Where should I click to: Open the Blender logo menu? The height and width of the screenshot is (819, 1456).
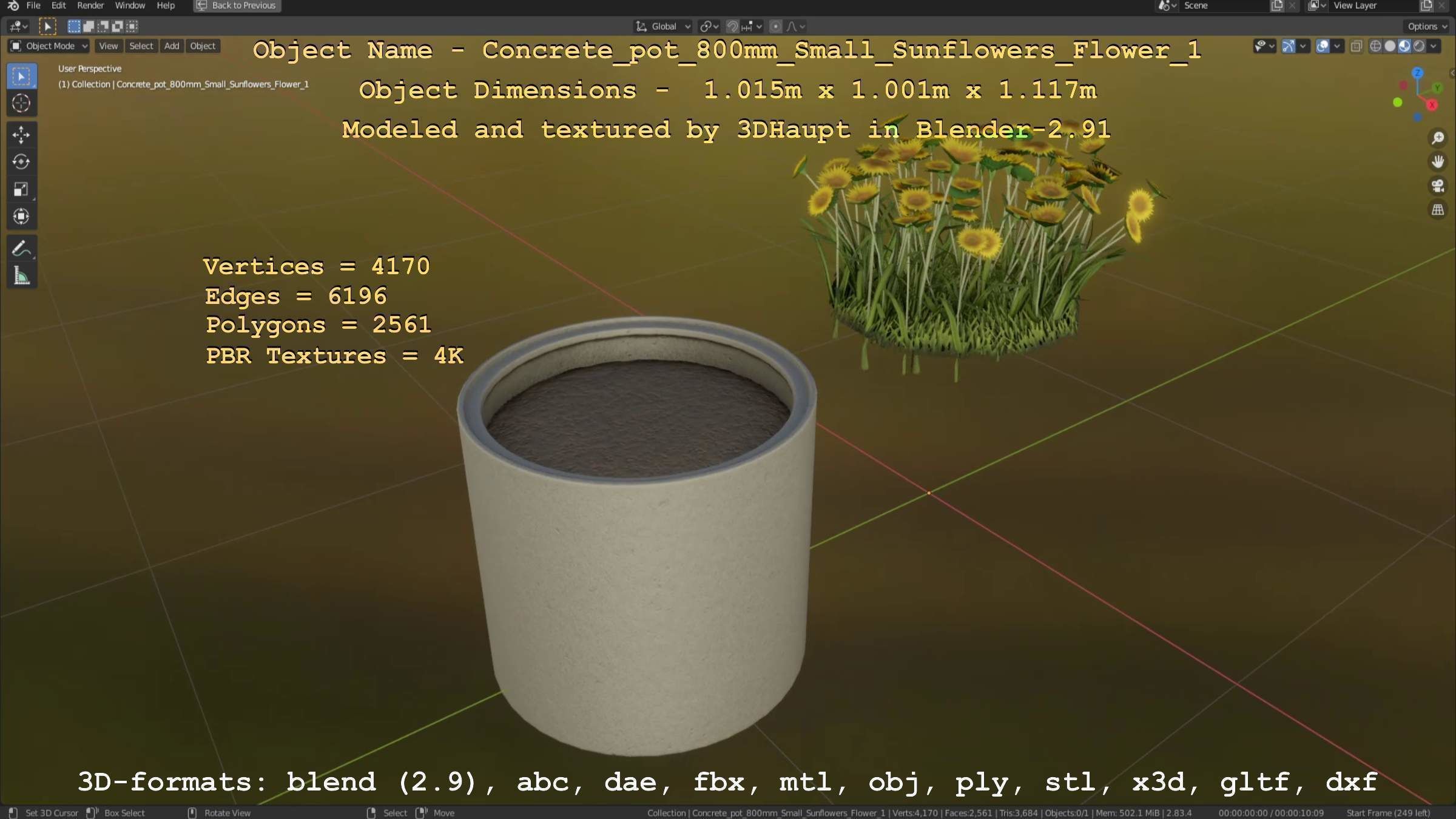[13, 5]
